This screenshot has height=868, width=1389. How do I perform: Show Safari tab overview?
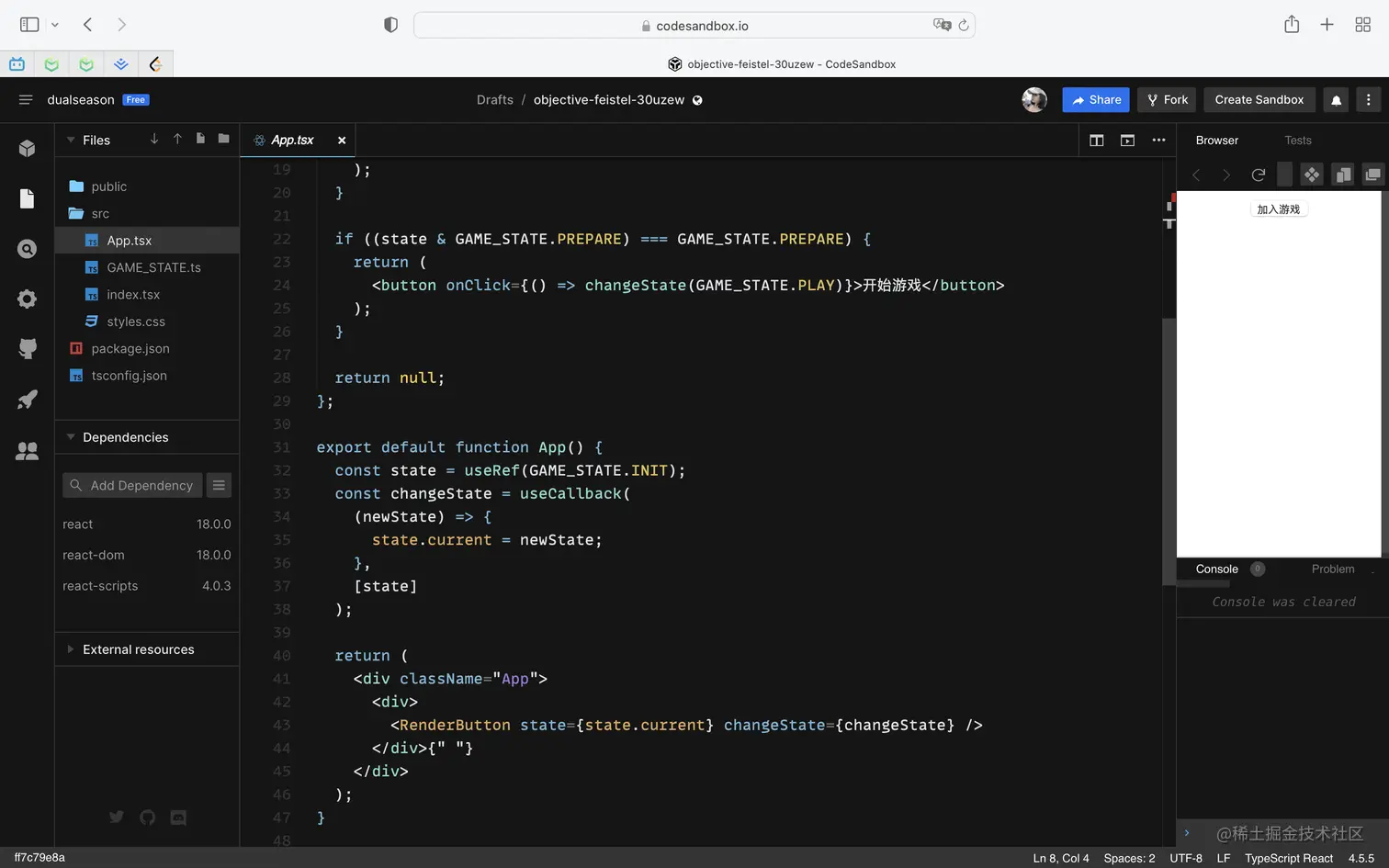coord(1363,25)
